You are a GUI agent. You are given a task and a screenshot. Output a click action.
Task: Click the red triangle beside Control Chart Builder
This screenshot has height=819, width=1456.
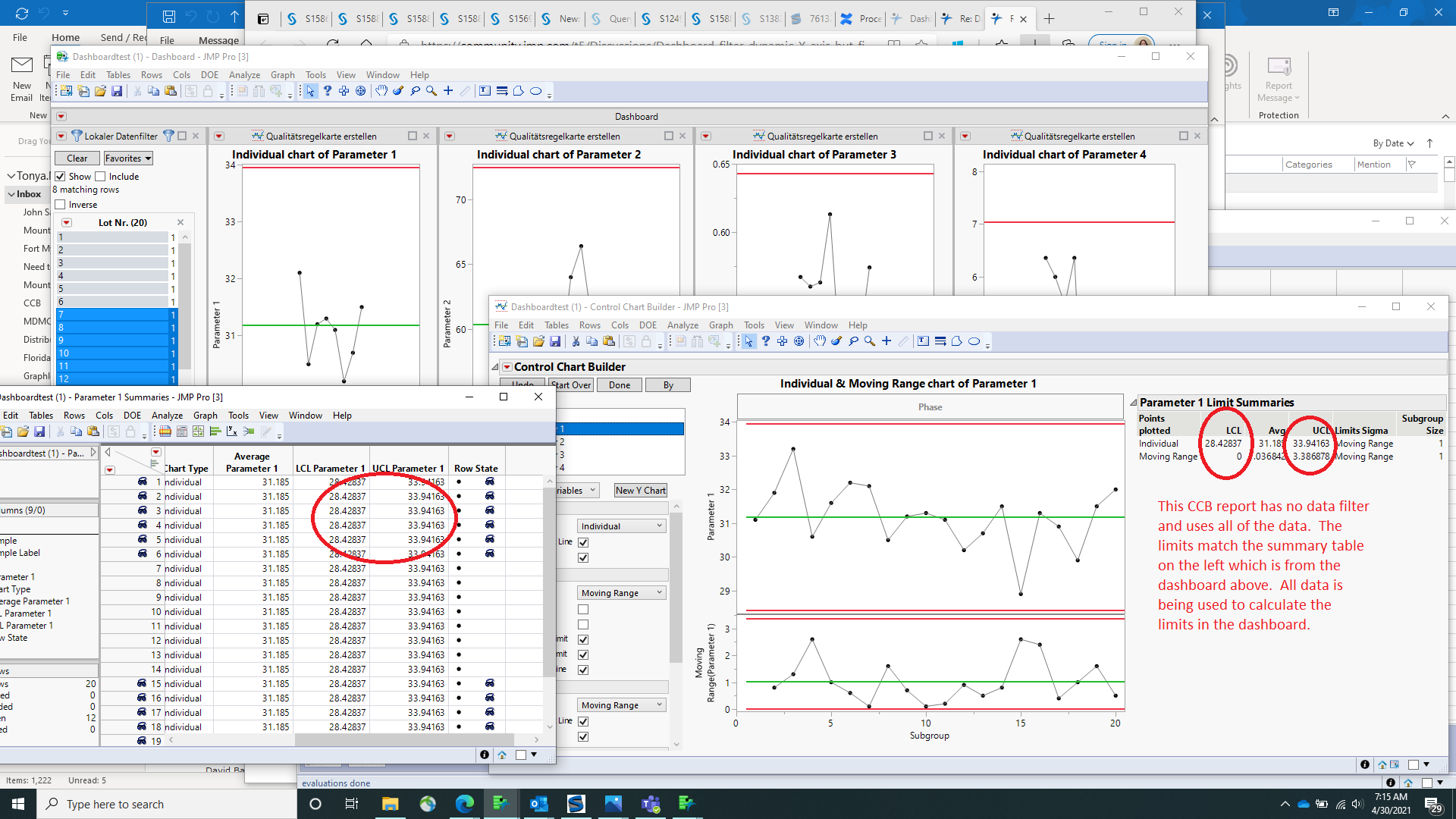click(x=507, y=366)
